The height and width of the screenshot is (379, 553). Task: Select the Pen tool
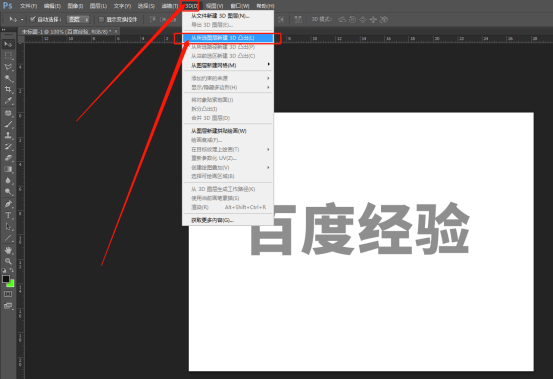[x=8, y=204]
